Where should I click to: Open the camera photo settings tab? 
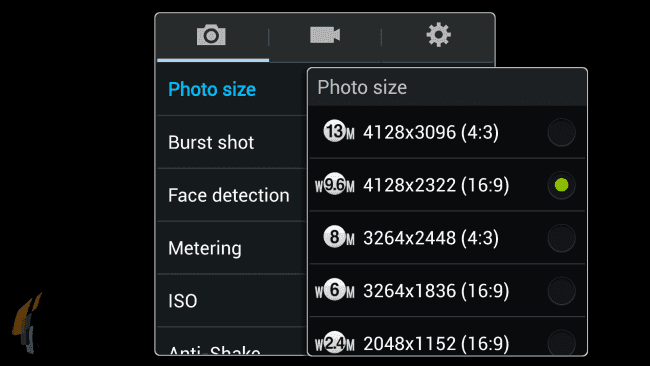click(x=211, y=35)
